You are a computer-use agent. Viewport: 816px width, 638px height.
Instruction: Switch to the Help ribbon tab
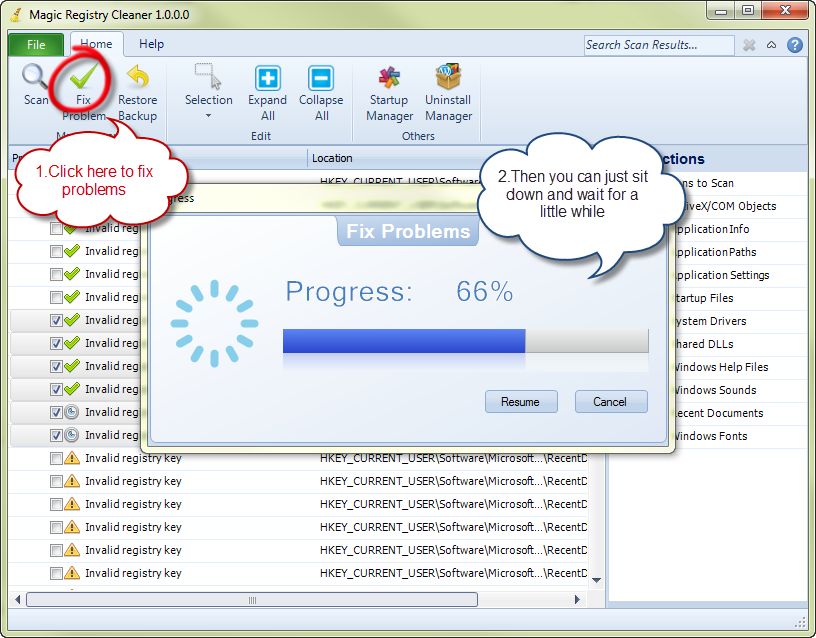151,44
